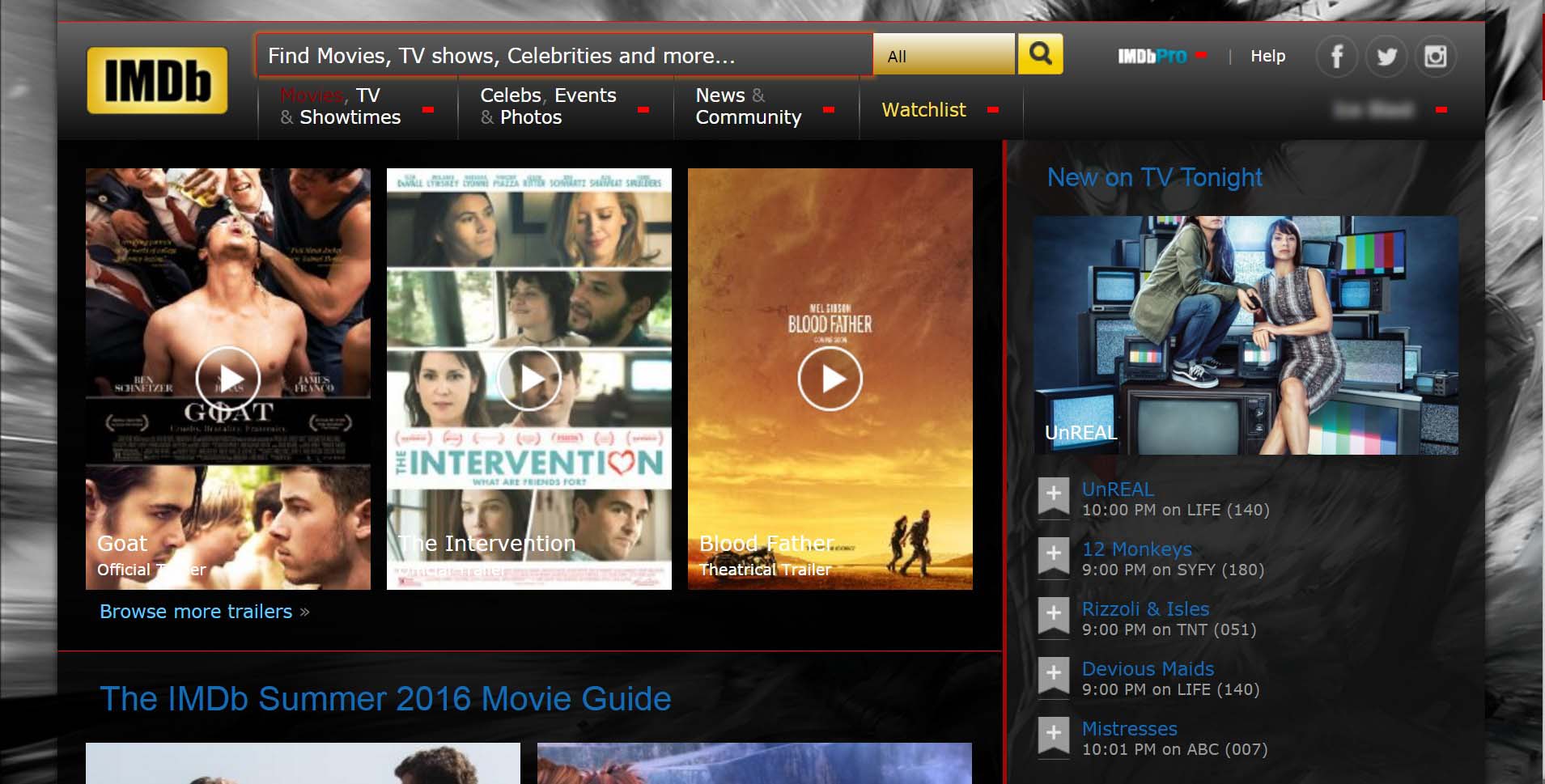
Task: Open the Rizzoli & Isles show link
Action: 1146,609
